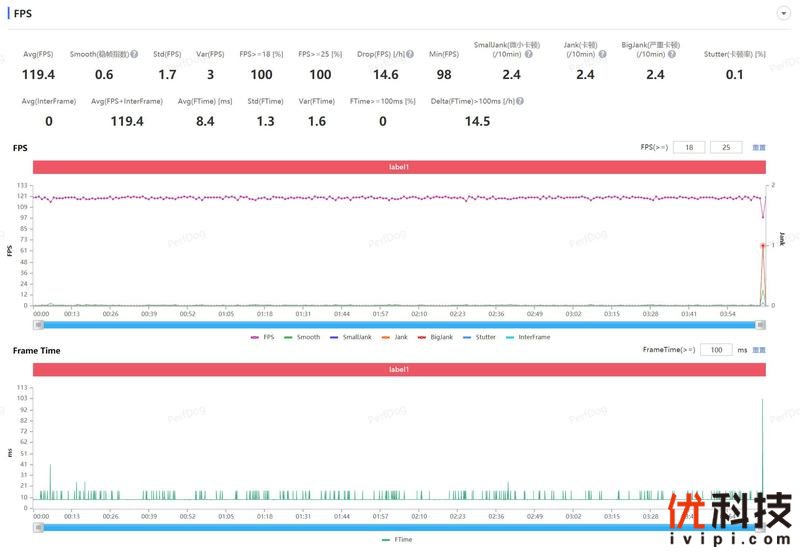Screen dimensions: 800x552
Task: Toggle FPS series in chart legend
Action: click(x=263, y=337)
